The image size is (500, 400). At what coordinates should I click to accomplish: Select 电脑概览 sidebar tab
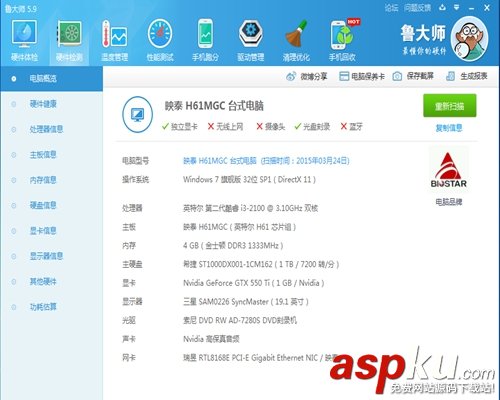click(x=51, y=79)
